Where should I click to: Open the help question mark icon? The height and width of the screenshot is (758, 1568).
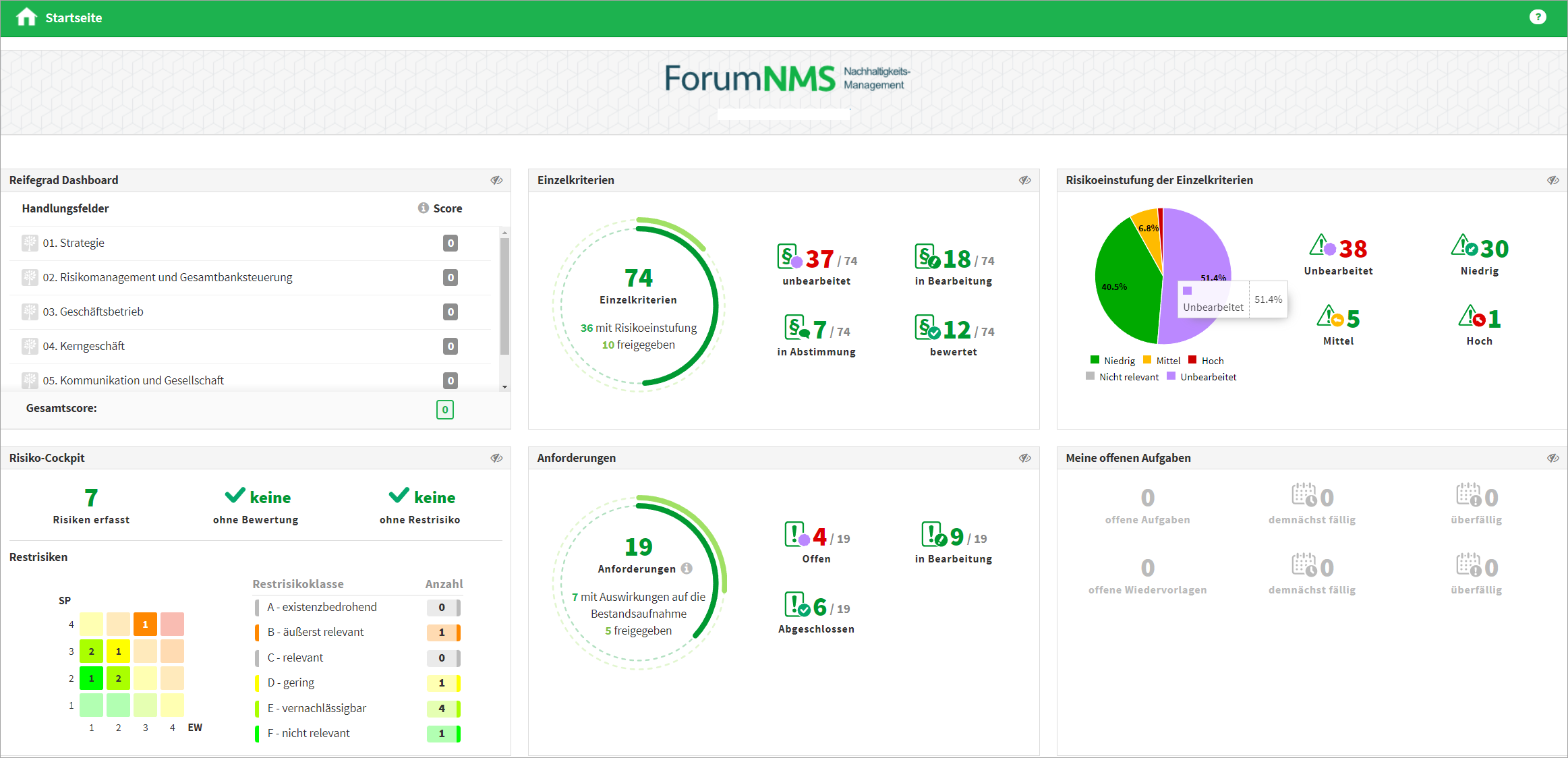click(1537, 17)
